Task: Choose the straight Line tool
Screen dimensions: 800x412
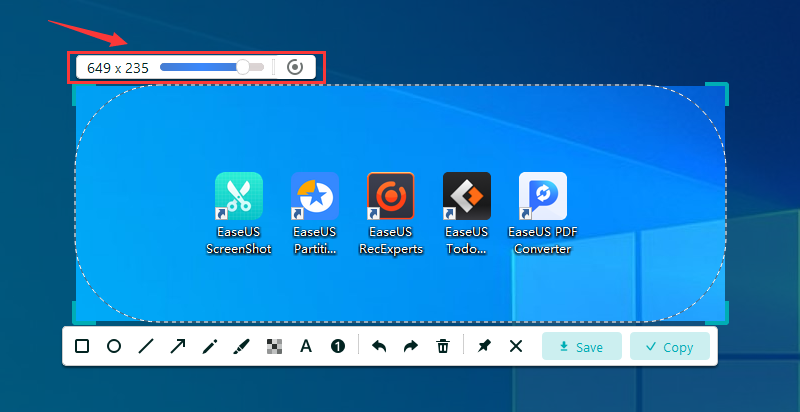Action: tap(146, 347)
